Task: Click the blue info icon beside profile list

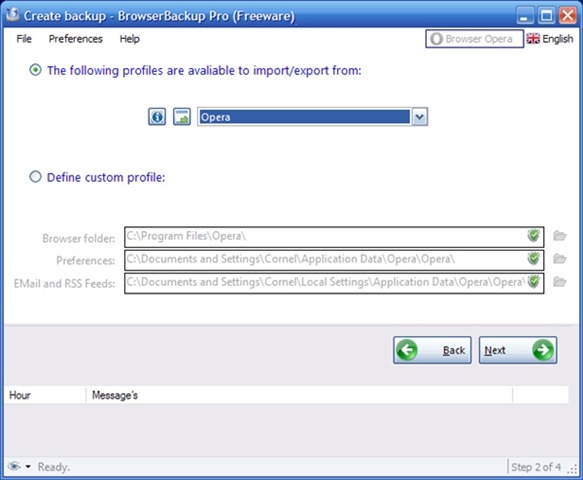Action: click(157, 117)
